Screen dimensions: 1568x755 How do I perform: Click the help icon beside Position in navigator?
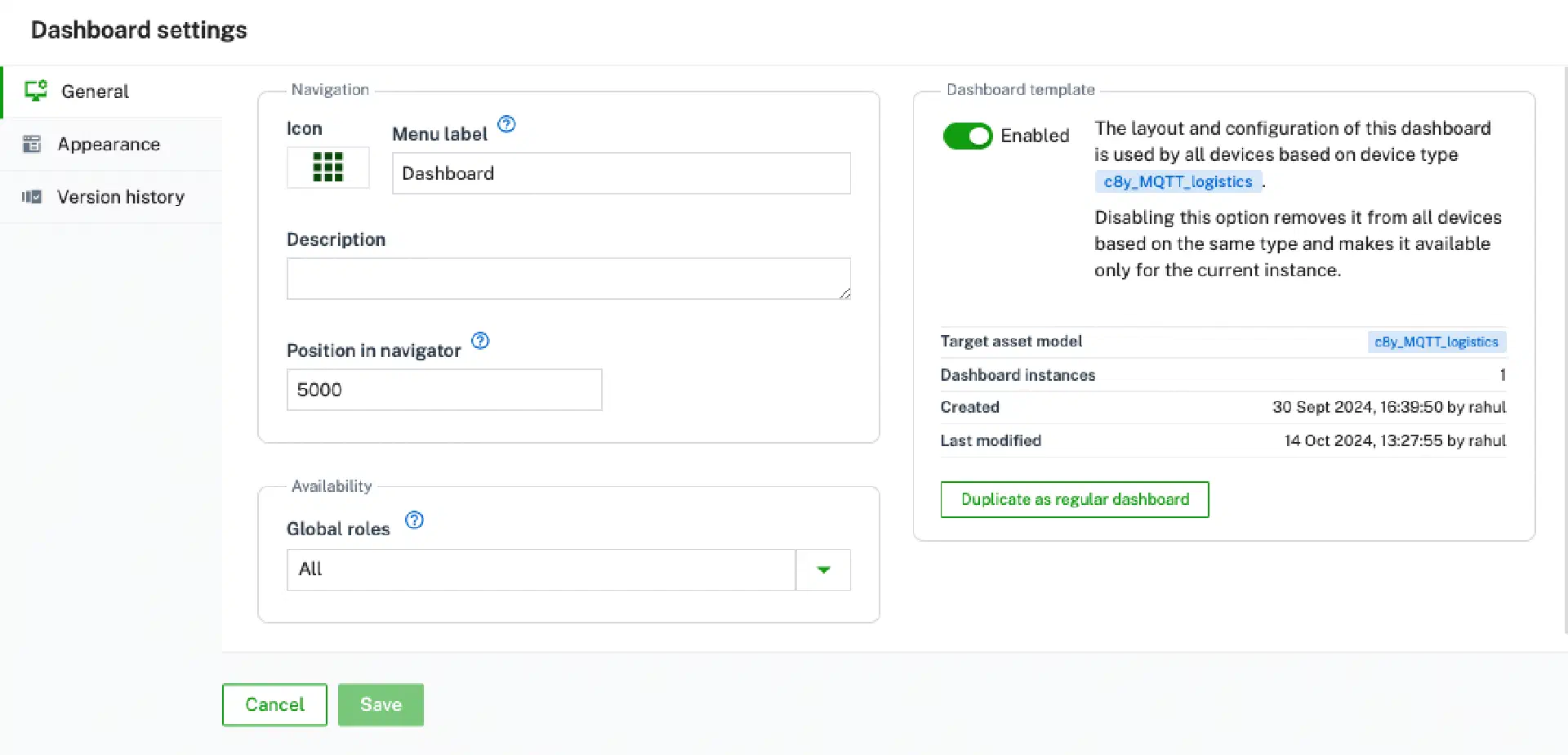[x=480, y=341]
